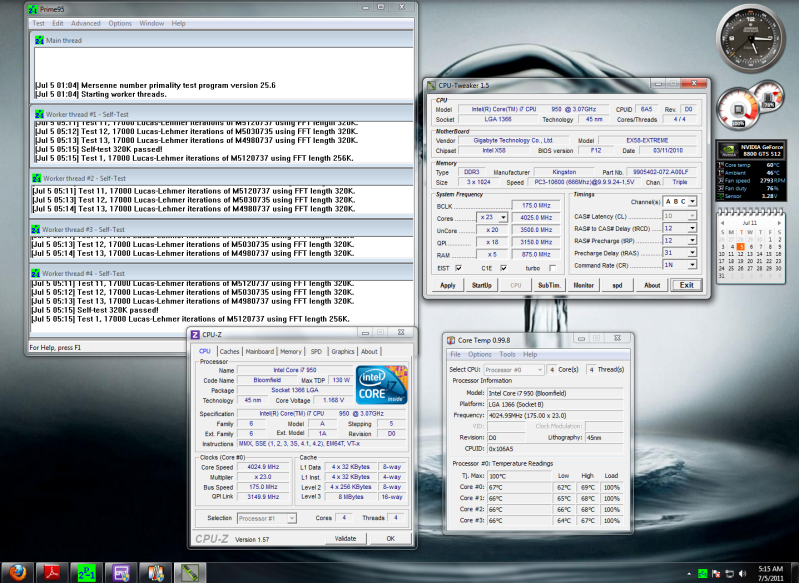
Task: Click the green Prime95 taskbar icon
Action: (x=85, y=572)
